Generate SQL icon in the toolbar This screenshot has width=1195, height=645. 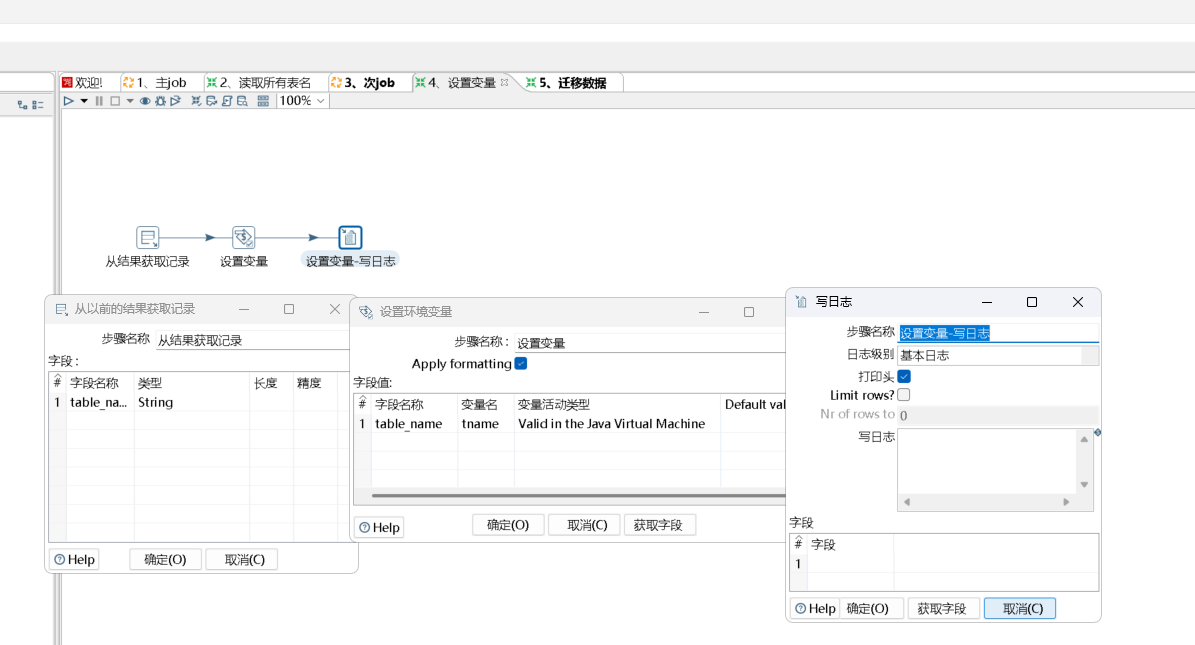click(x=226, y=101)
